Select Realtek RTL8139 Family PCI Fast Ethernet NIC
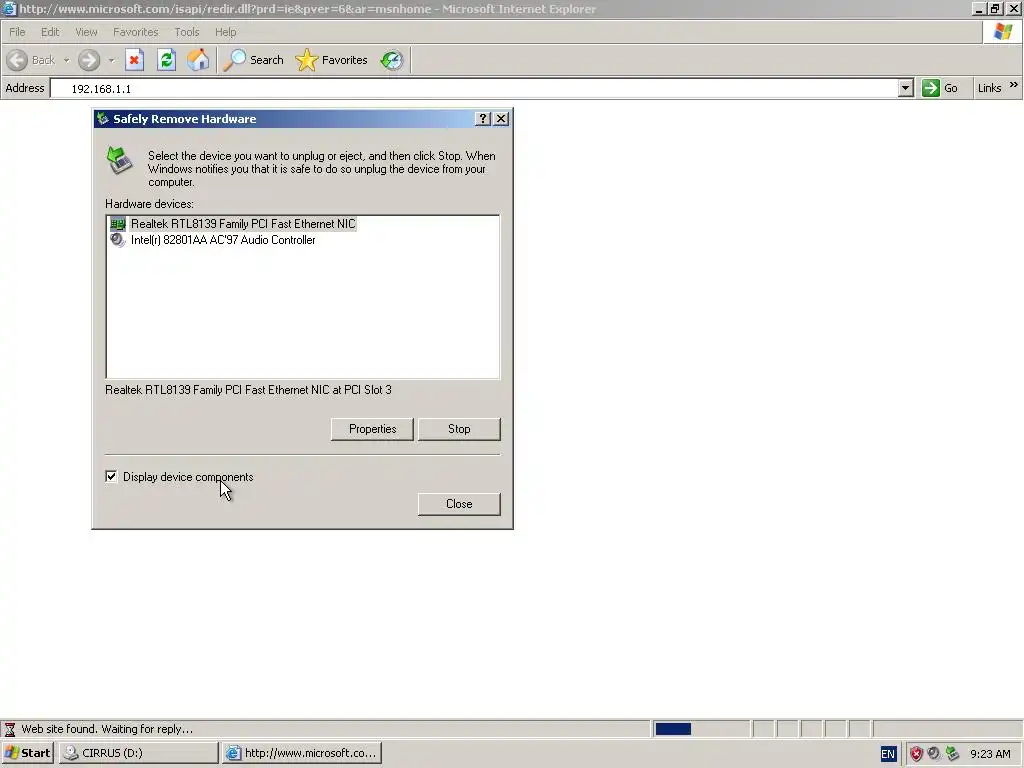The width and height of the screenshot is (1024, 768). [x=243, y=224]
